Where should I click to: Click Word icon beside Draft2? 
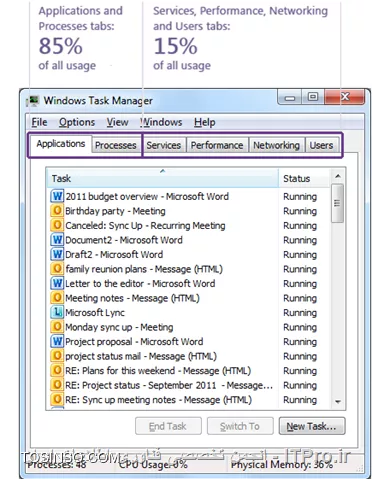click(x=57, y=254)
